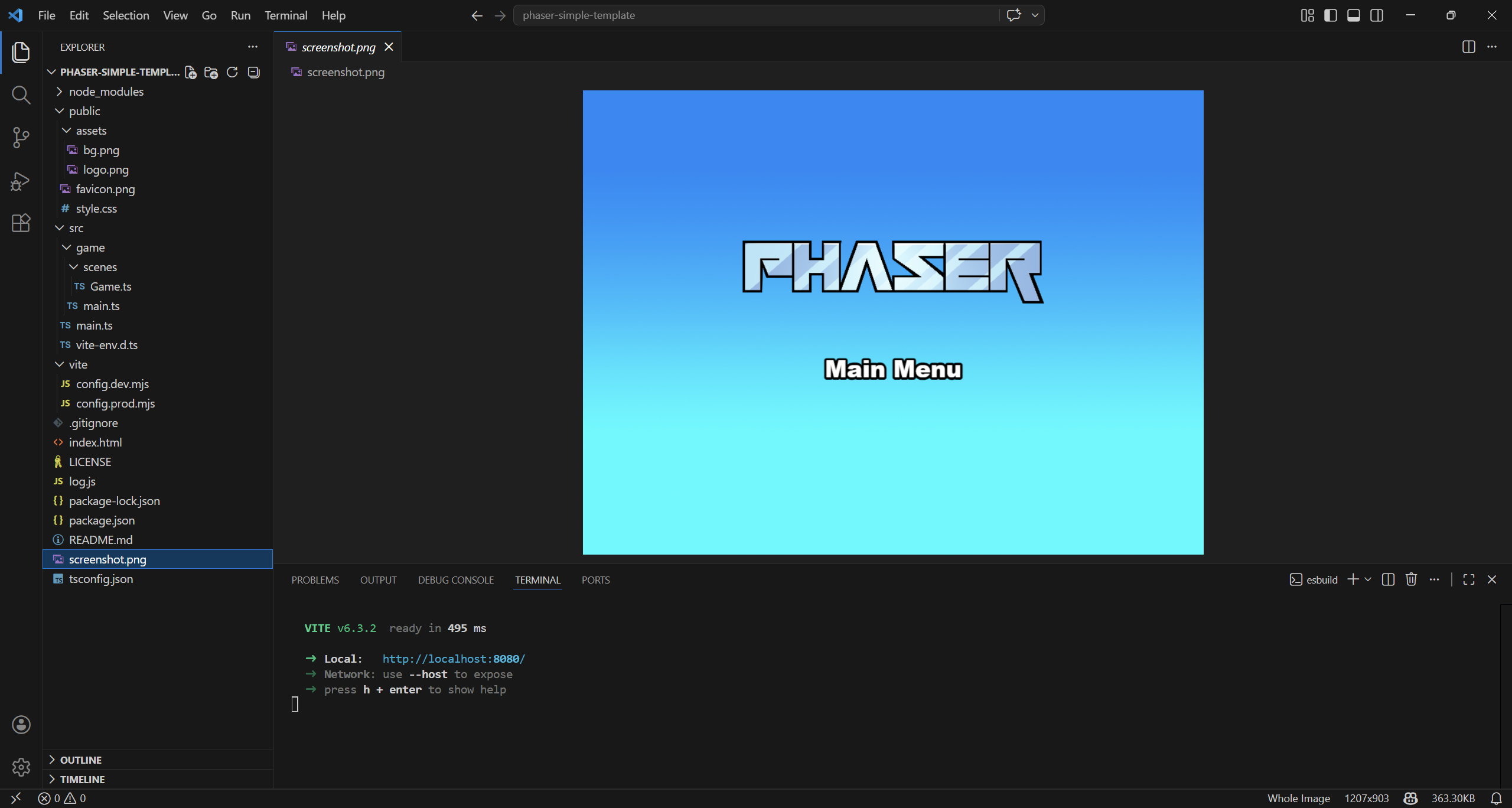Kill the terminal with trash icon
The height and width of the screenshot is (808, 1512).
(1411, 579)
